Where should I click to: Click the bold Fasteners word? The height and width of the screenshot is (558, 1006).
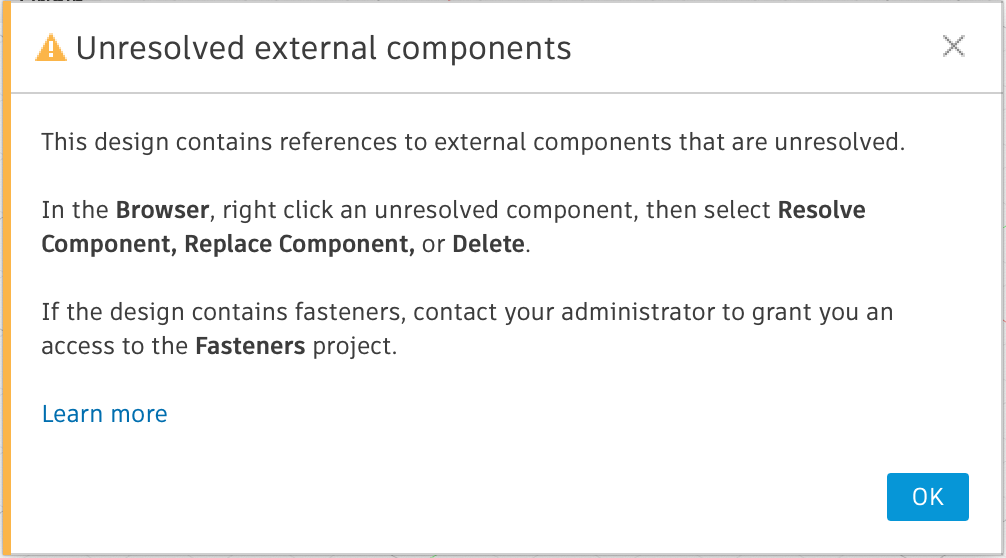point(250,348)
